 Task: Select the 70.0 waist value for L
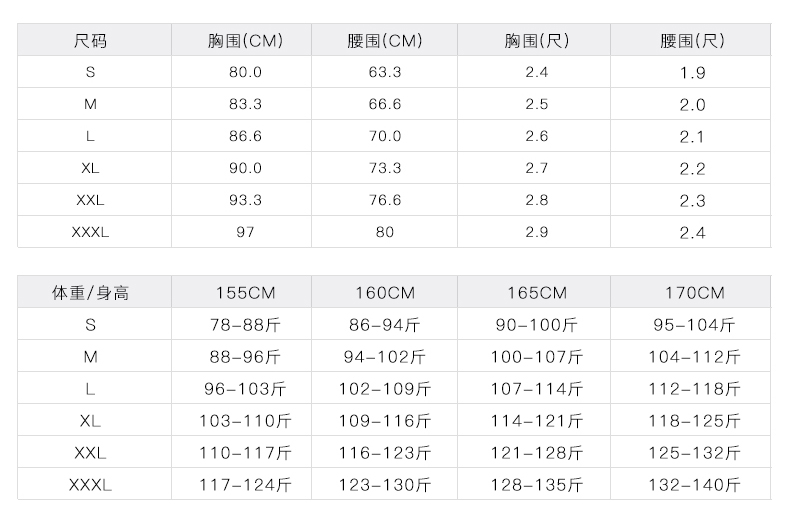point(385,136)
